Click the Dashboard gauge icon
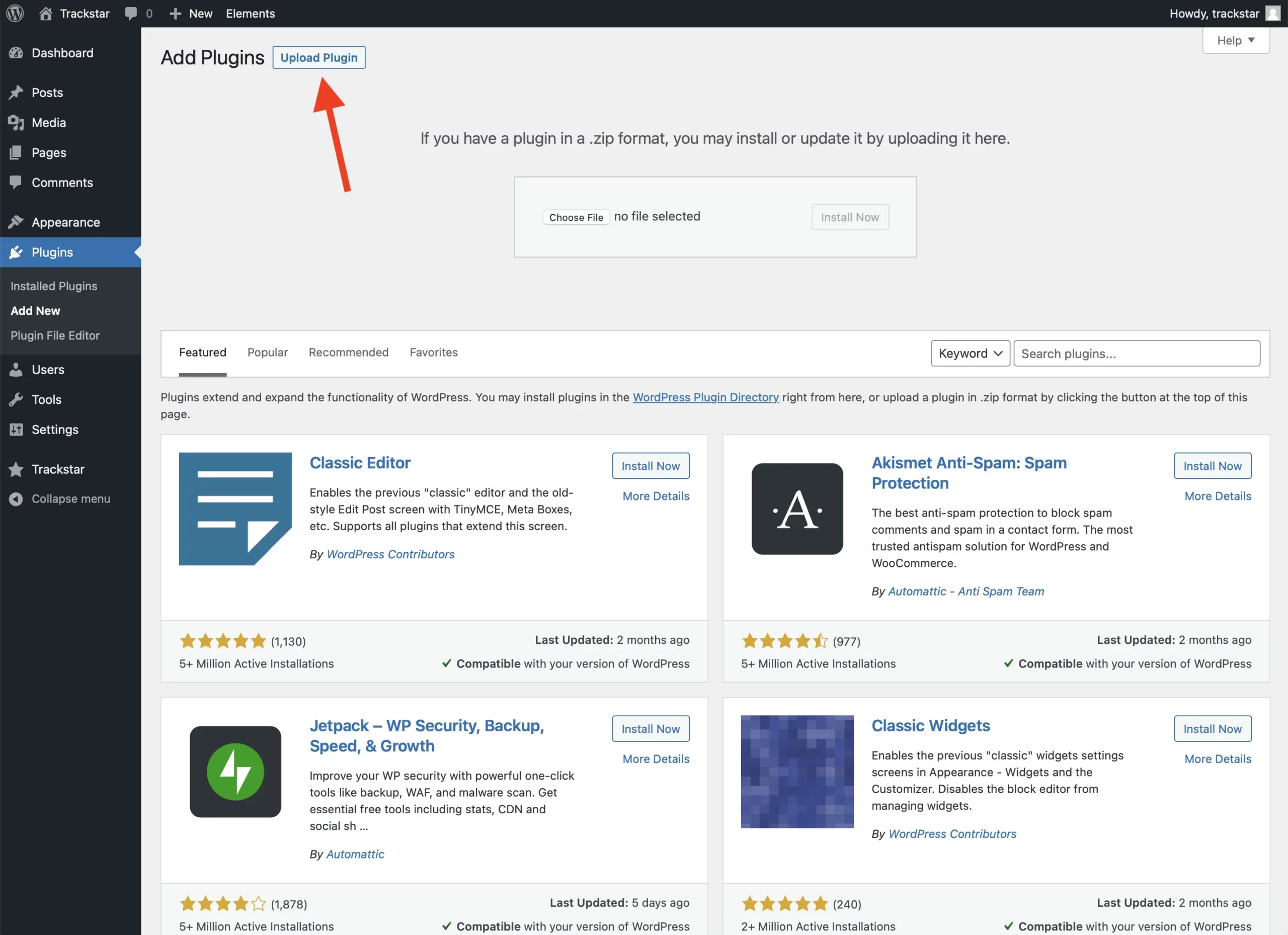The image size is (1288, 935). click(16, 53)
